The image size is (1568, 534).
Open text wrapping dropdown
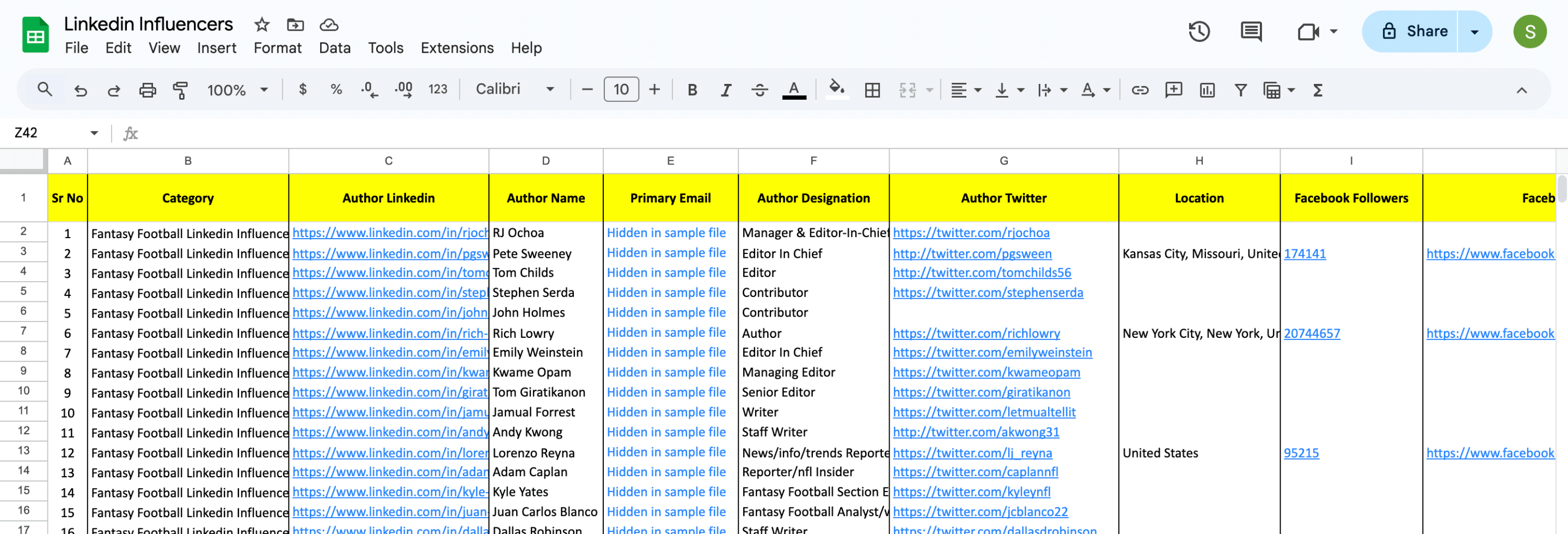(1052, 90)
